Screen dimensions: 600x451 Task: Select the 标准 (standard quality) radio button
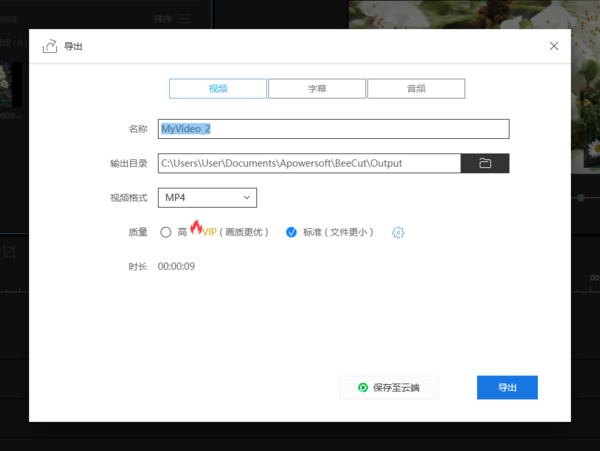coord(292,232)
